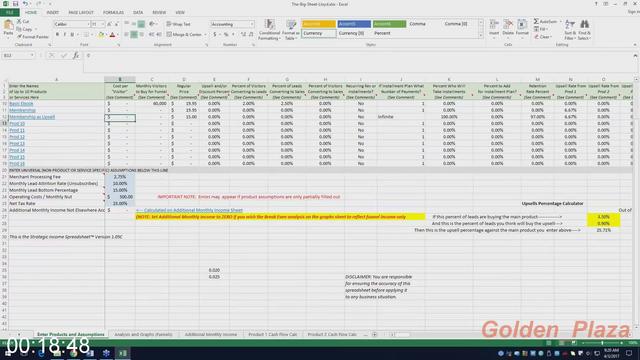
Task: Click the Increase Indent icon
Action: tap(159, 35)
